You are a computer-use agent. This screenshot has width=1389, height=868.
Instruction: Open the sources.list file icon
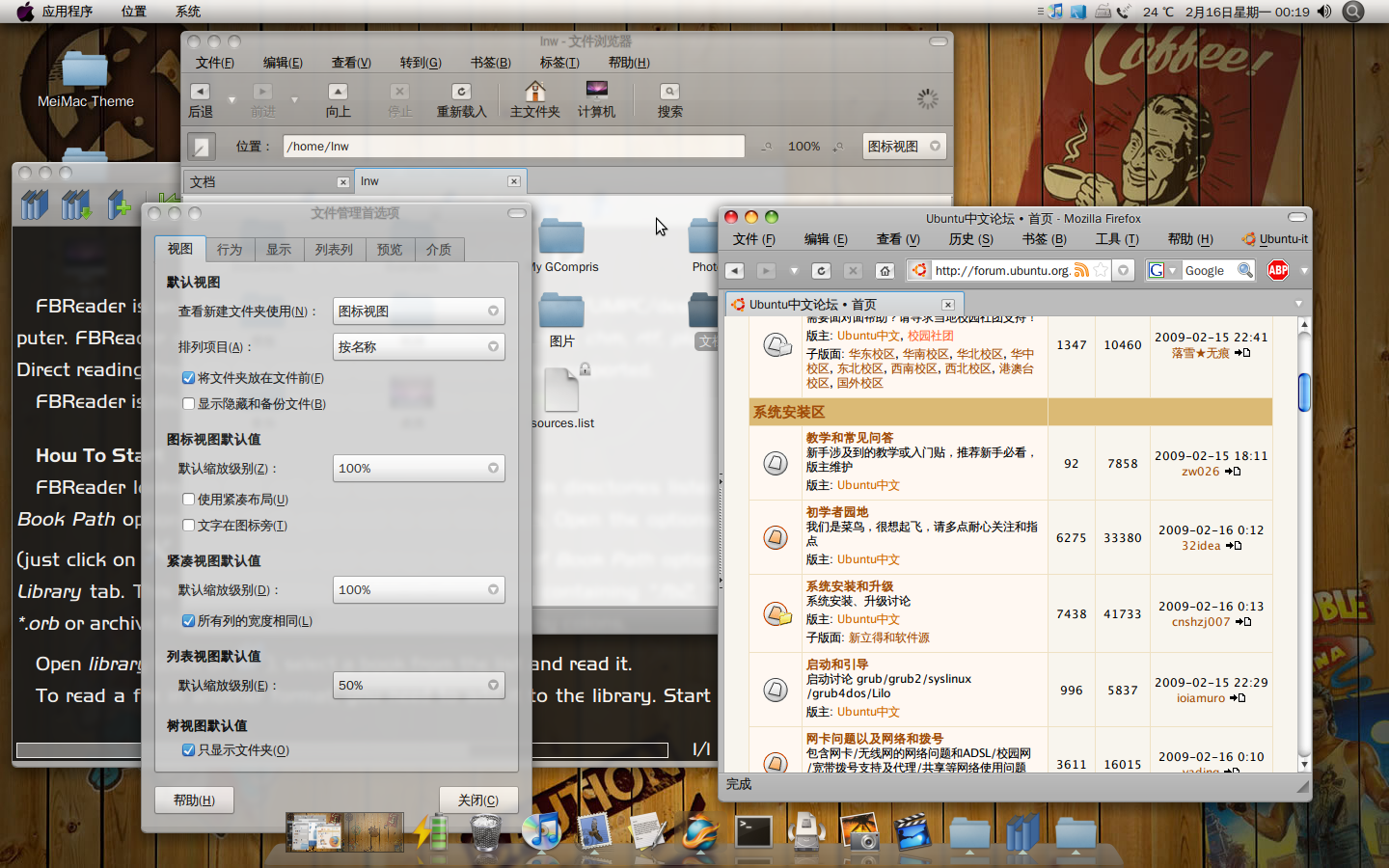click(563, 390)
